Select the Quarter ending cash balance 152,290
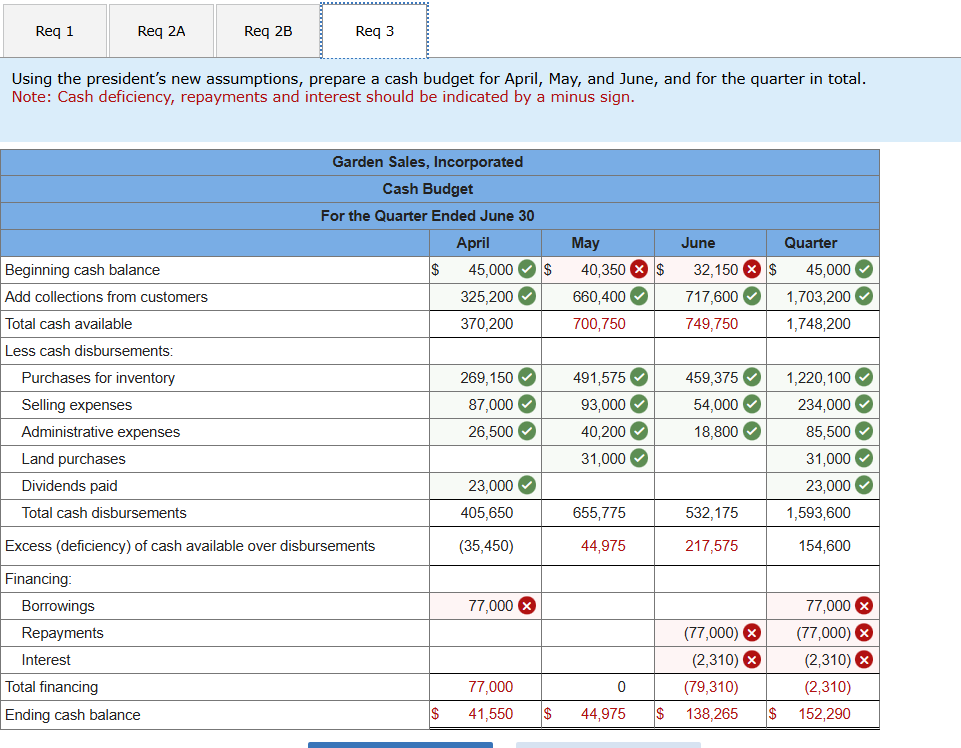961x748 pixels. point(824,714)
